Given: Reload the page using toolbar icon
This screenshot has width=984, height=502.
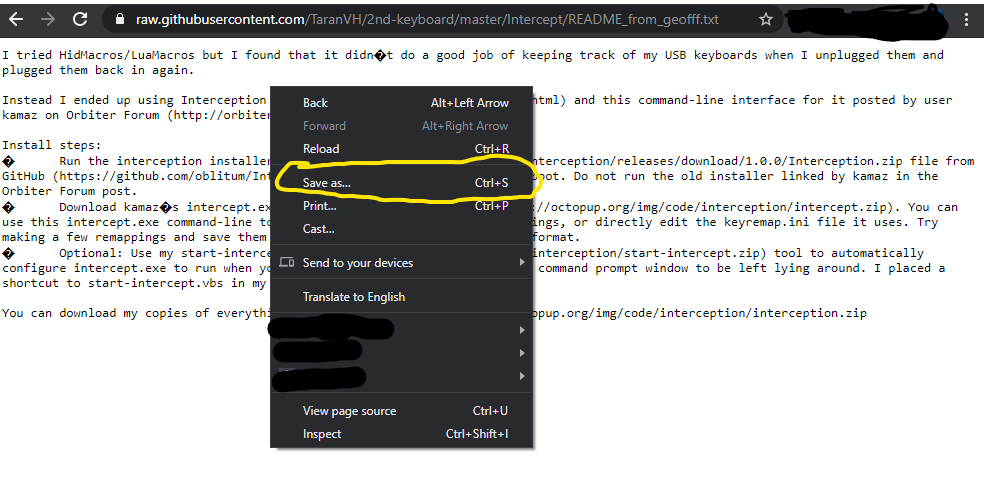Looking at the screenshot, I should tap(80, 19).
